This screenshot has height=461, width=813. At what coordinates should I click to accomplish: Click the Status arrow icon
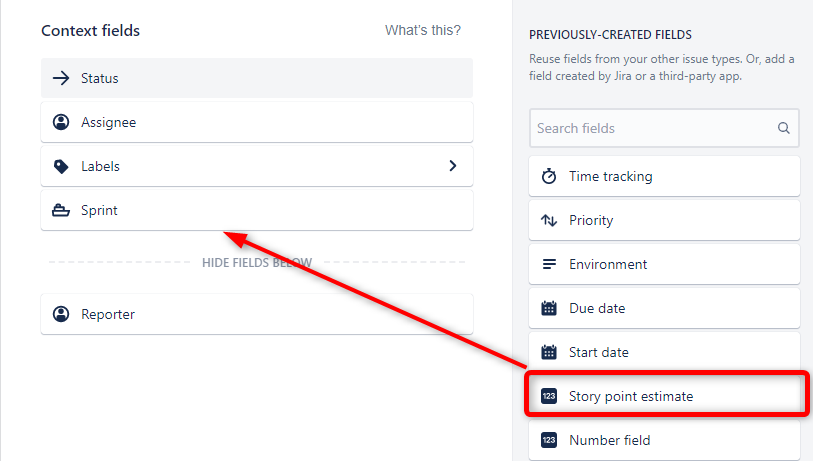click(x=61, y=78)
